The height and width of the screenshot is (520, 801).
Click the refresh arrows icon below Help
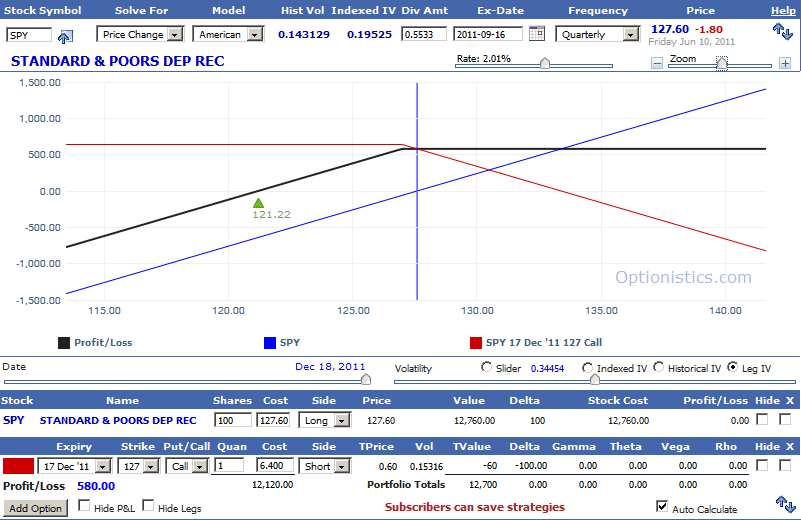click(783, 32)
